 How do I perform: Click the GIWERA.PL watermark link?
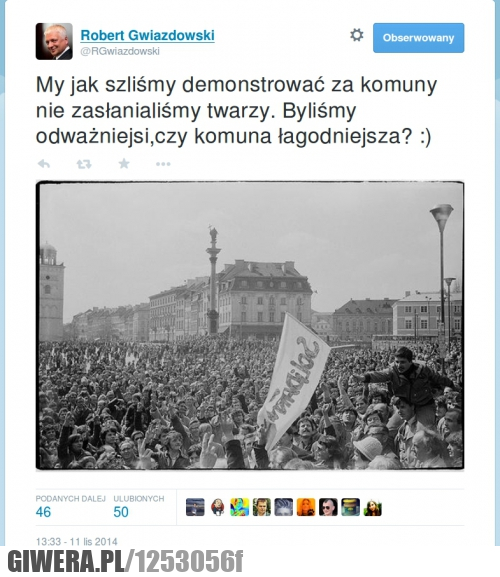(x=125, y=562)
